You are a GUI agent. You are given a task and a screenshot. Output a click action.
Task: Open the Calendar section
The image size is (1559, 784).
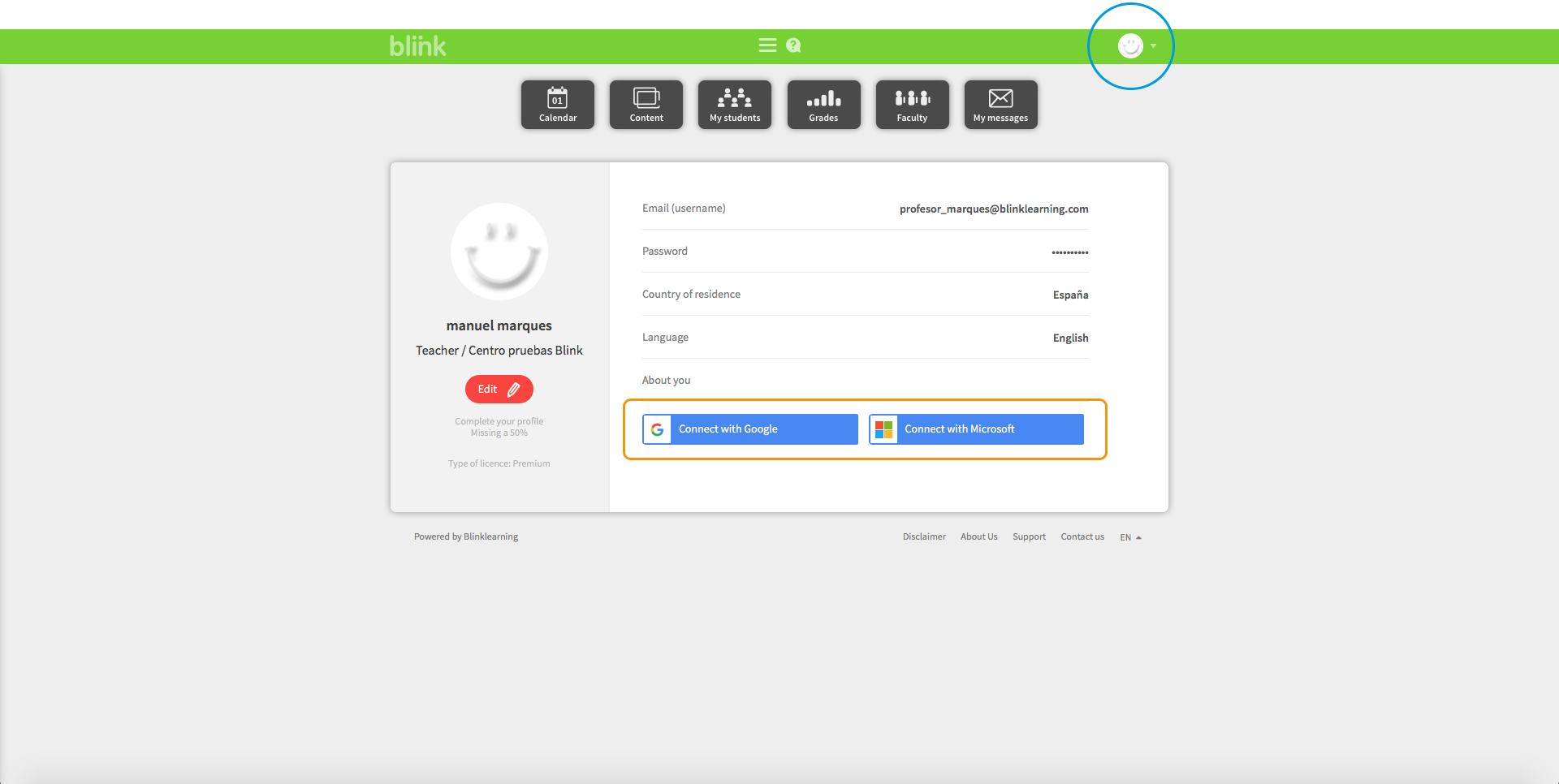558,105
